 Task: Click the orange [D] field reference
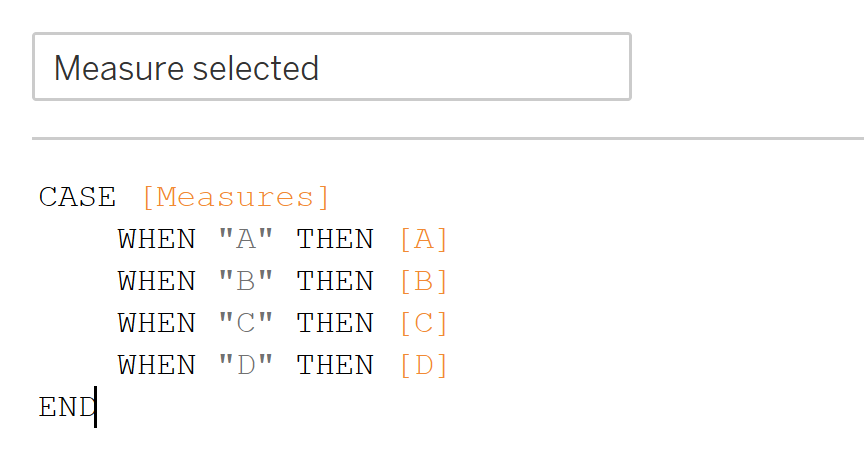click(424, 365)
